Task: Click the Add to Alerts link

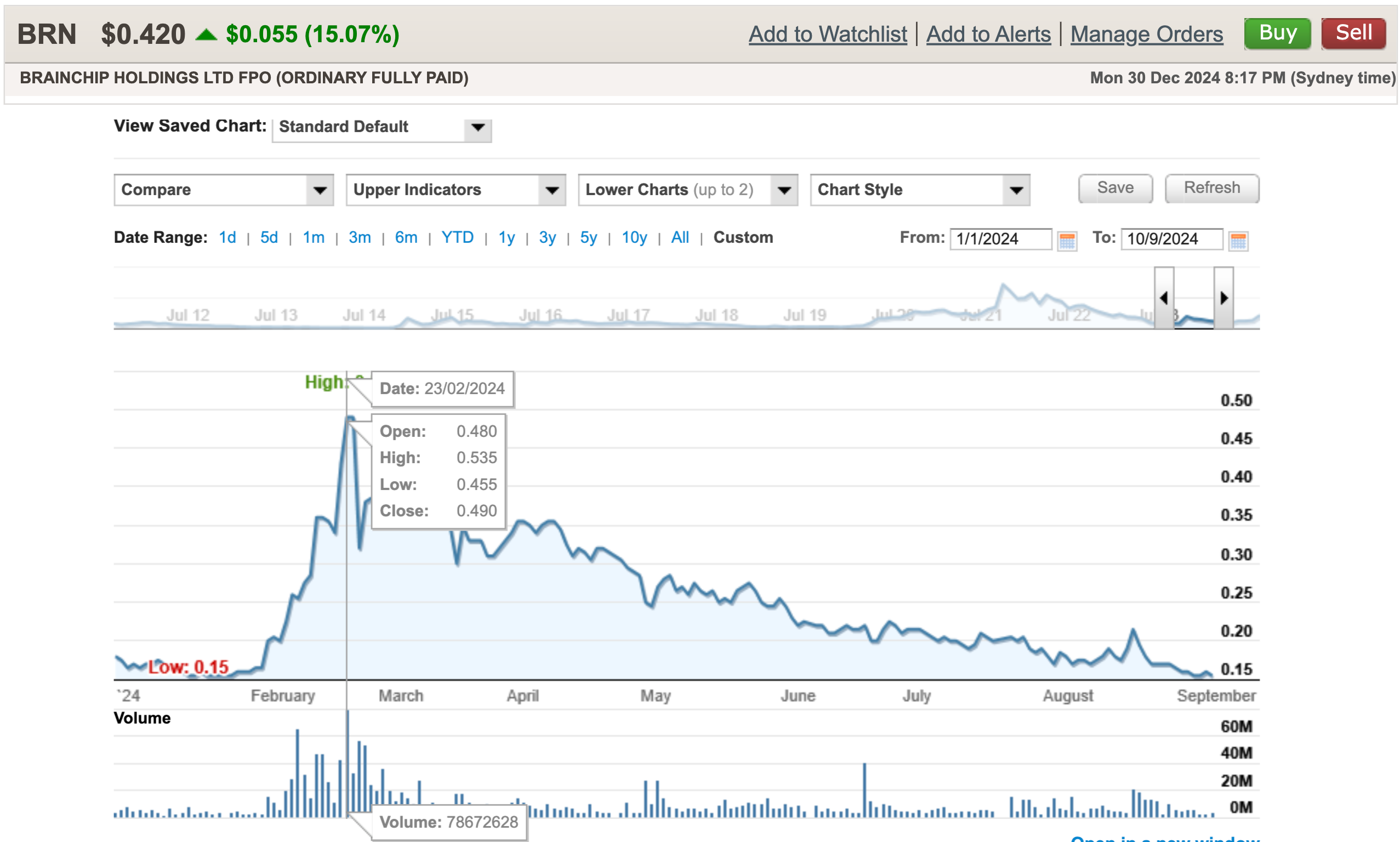Action: tap(988, 35)
